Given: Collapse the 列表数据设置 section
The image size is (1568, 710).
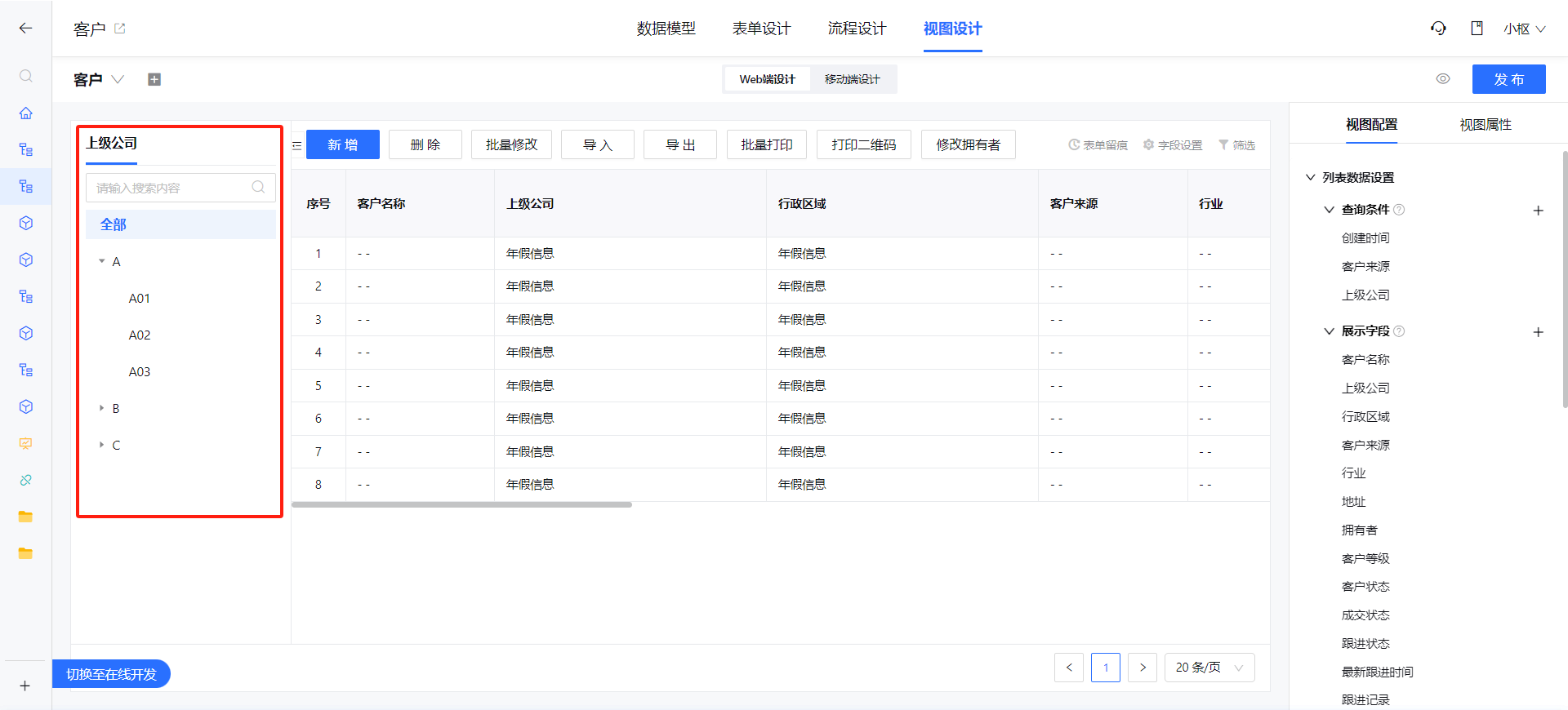Looking at the screenshot, I should pos(1310,177).
